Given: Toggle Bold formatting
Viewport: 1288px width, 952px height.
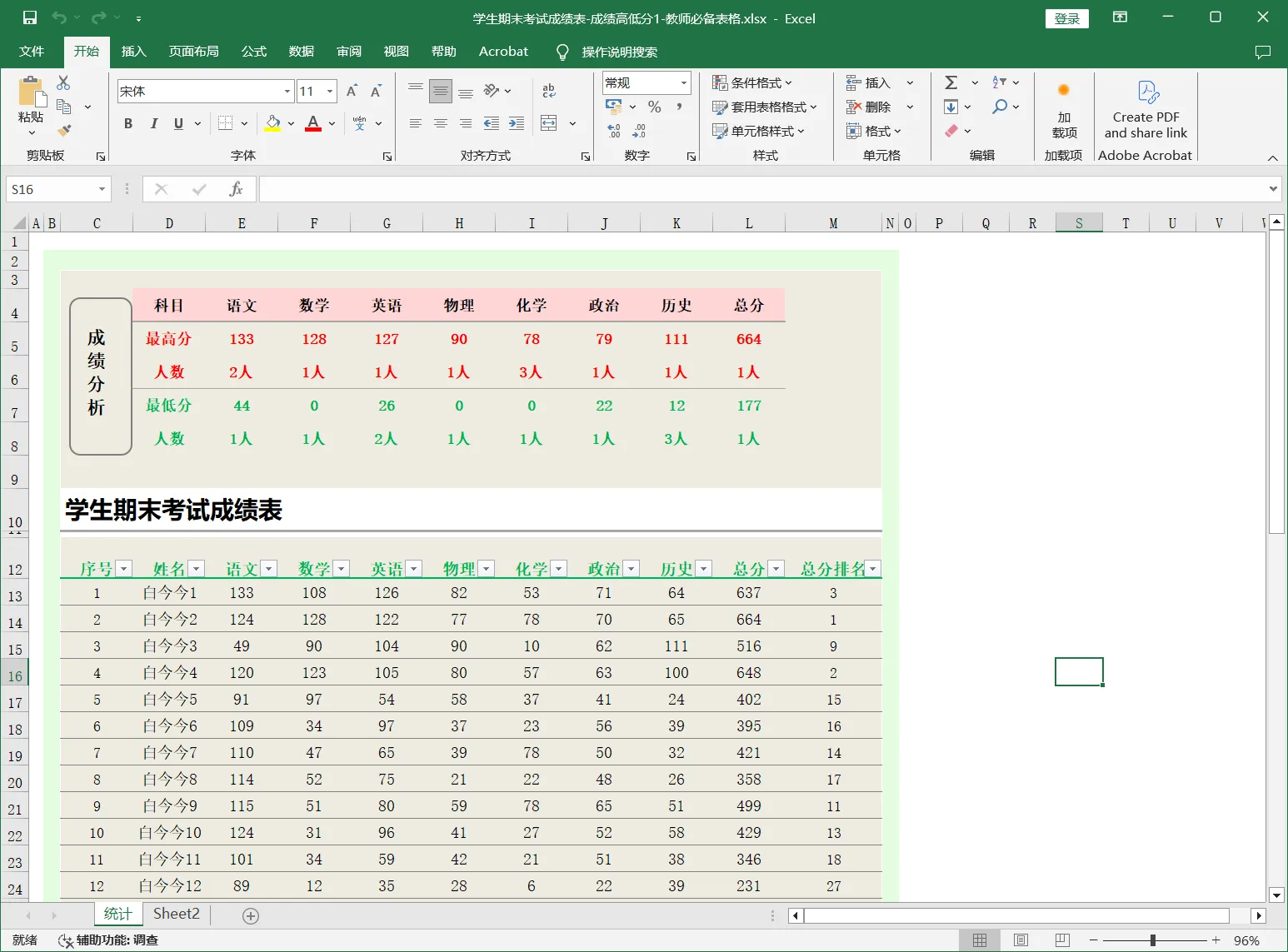Looking at the screenshot, I should [128, 123].
